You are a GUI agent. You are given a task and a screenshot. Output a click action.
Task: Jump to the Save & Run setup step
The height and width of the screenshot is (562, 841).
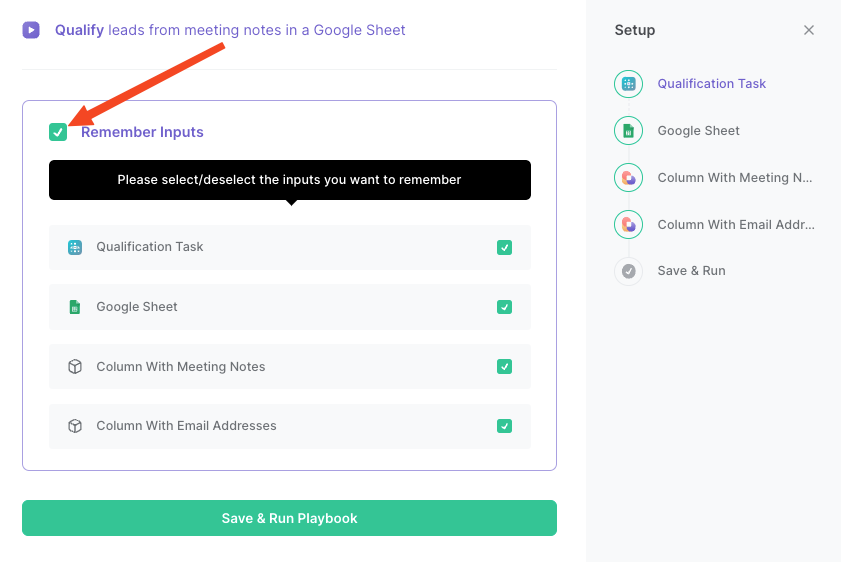pos(691,271)
